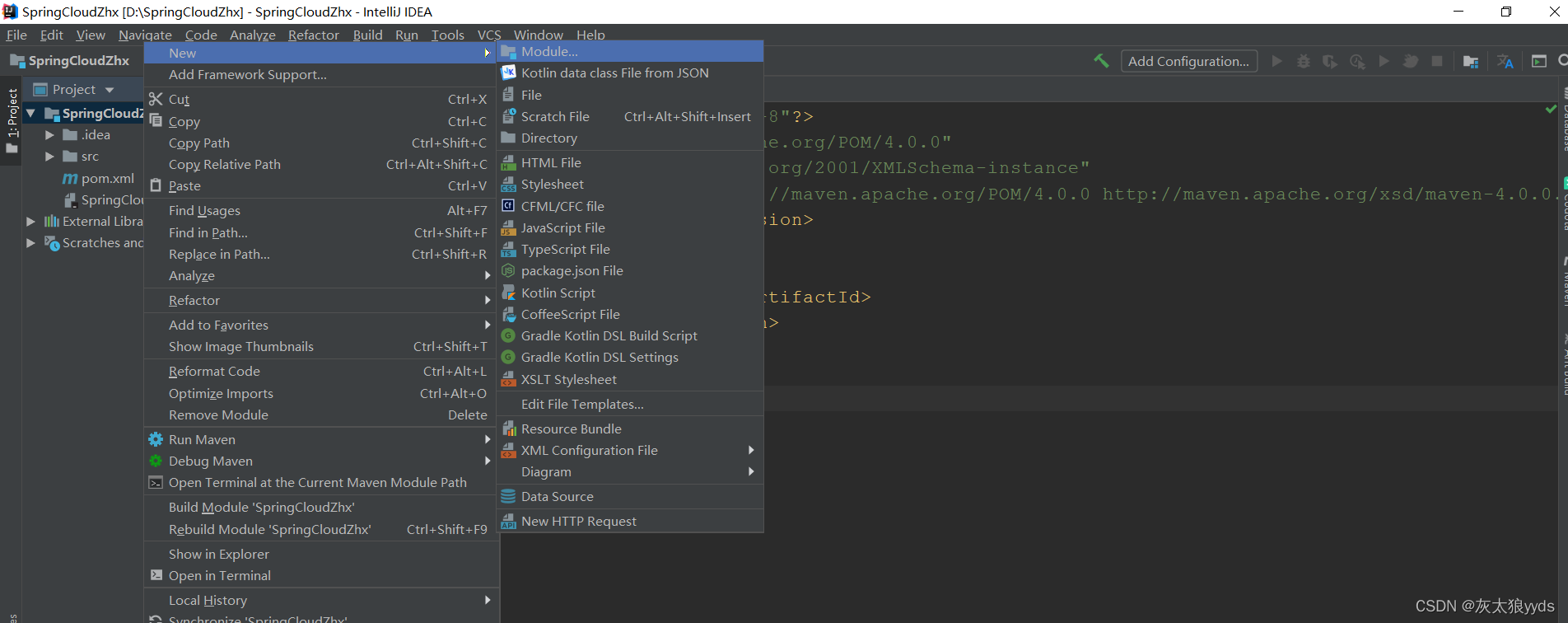Select Show in Explorer
Image resolution: width=1568 pixels, height=623 pixels.
point(321,554)
